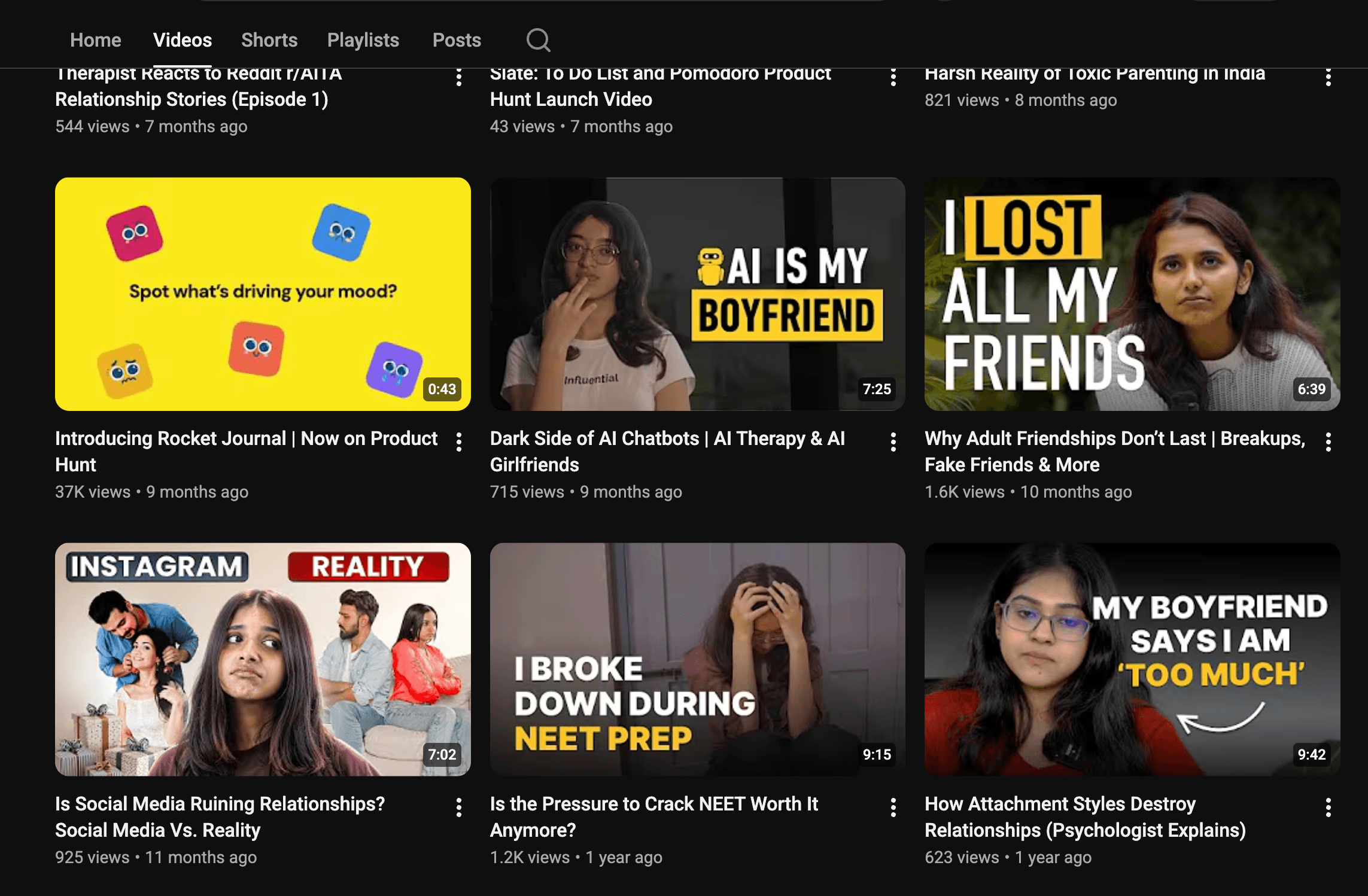Open options for Therapist Reacts to Reddit video

(459, 77)
